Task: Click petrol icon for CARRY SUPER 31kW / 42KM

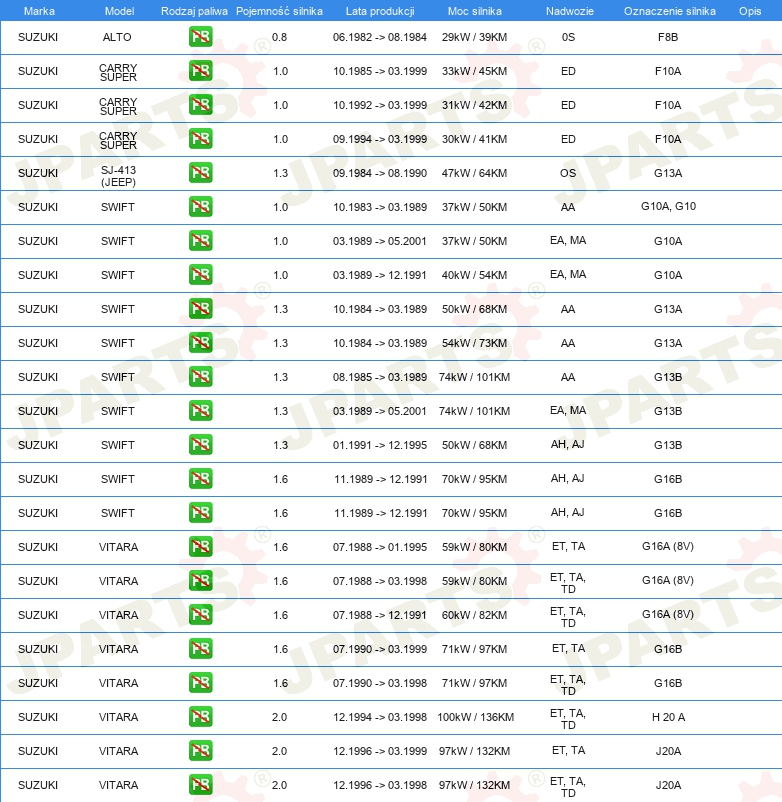Action: 200,105
